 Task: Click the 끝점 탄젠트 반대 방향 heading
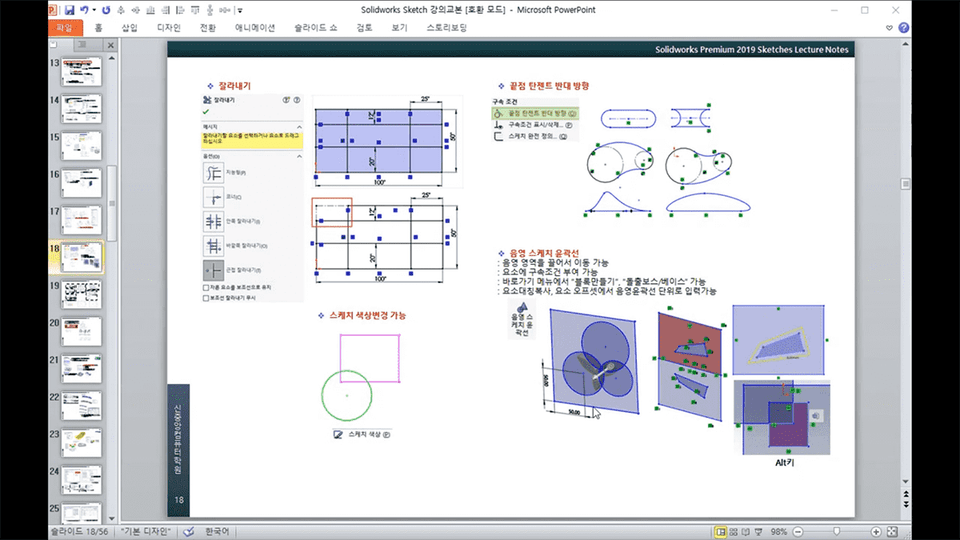pos(549,86)
